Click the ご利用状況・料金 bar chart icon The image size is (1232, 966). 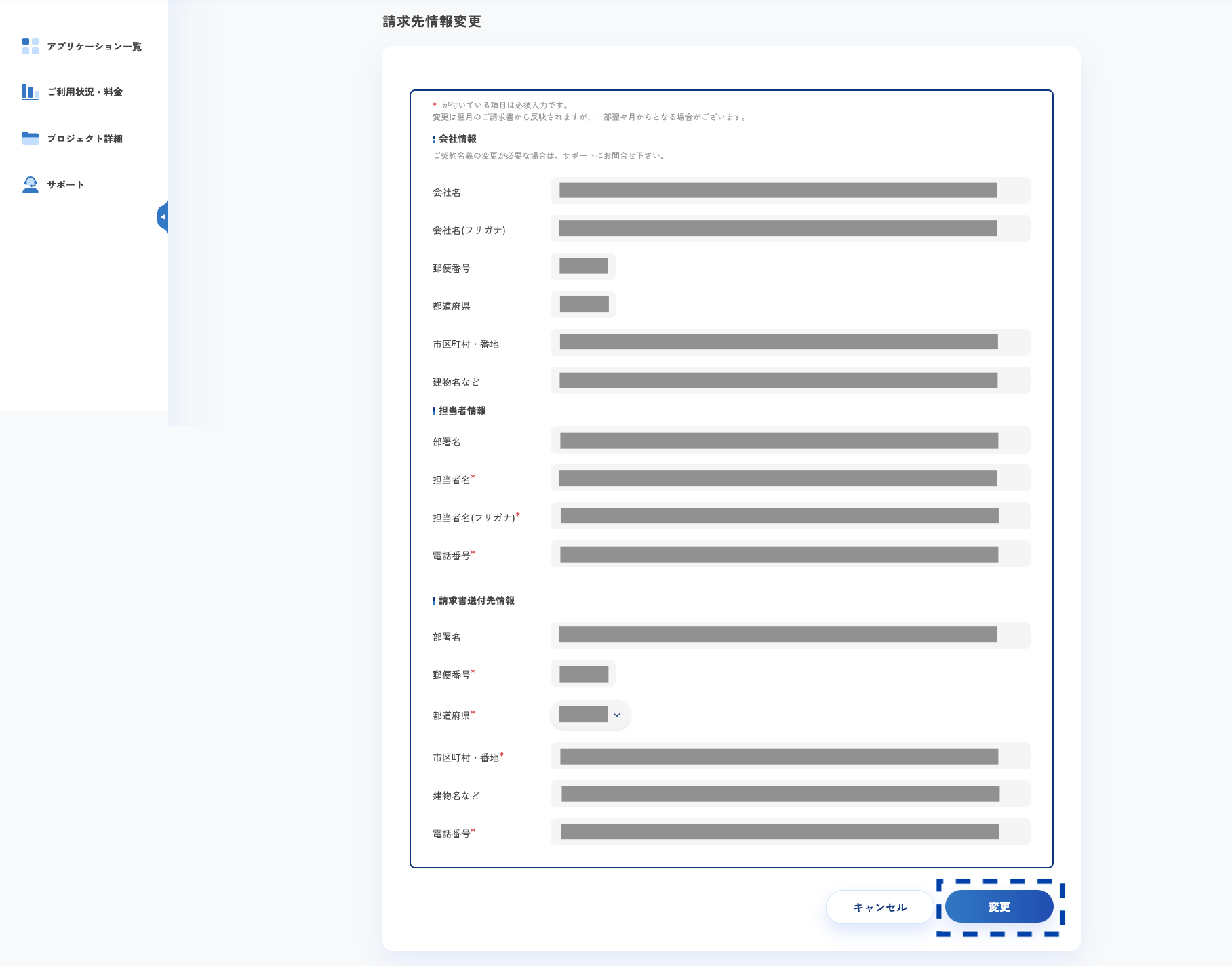[x=31, y=92]
